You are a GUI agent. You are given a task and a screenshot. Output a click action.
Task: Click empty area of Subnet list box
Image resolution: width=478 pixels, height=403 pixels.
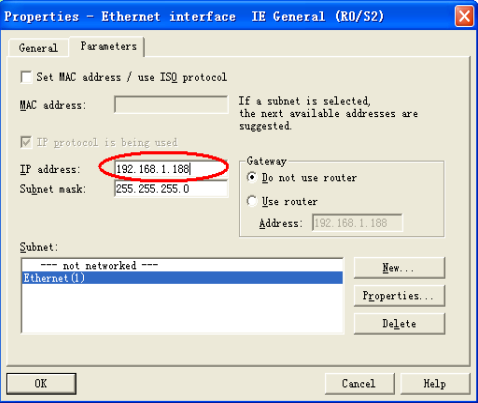pyautogui.click(x=182, y=308)
